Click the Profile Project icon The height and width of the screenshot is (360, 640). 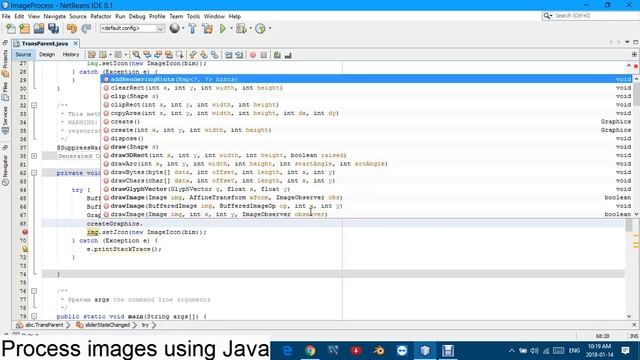(x=260, y=29)
